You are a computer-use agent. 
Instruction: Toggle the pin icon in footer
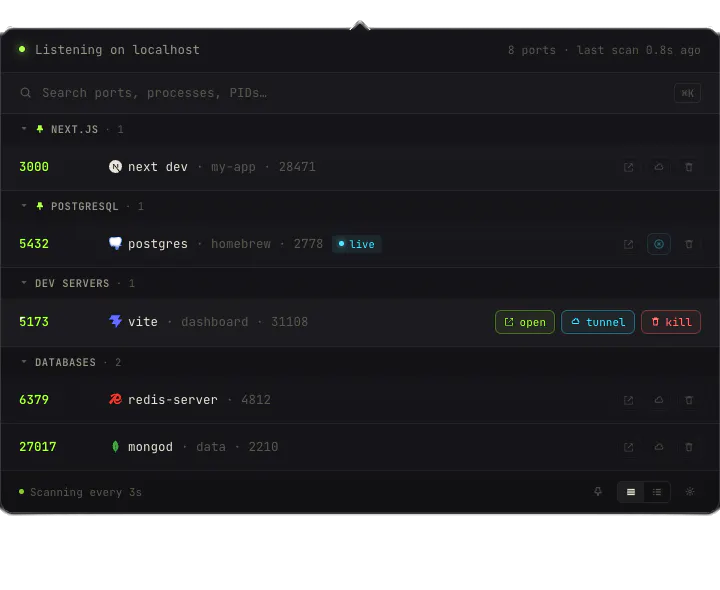tap(598, 492)
